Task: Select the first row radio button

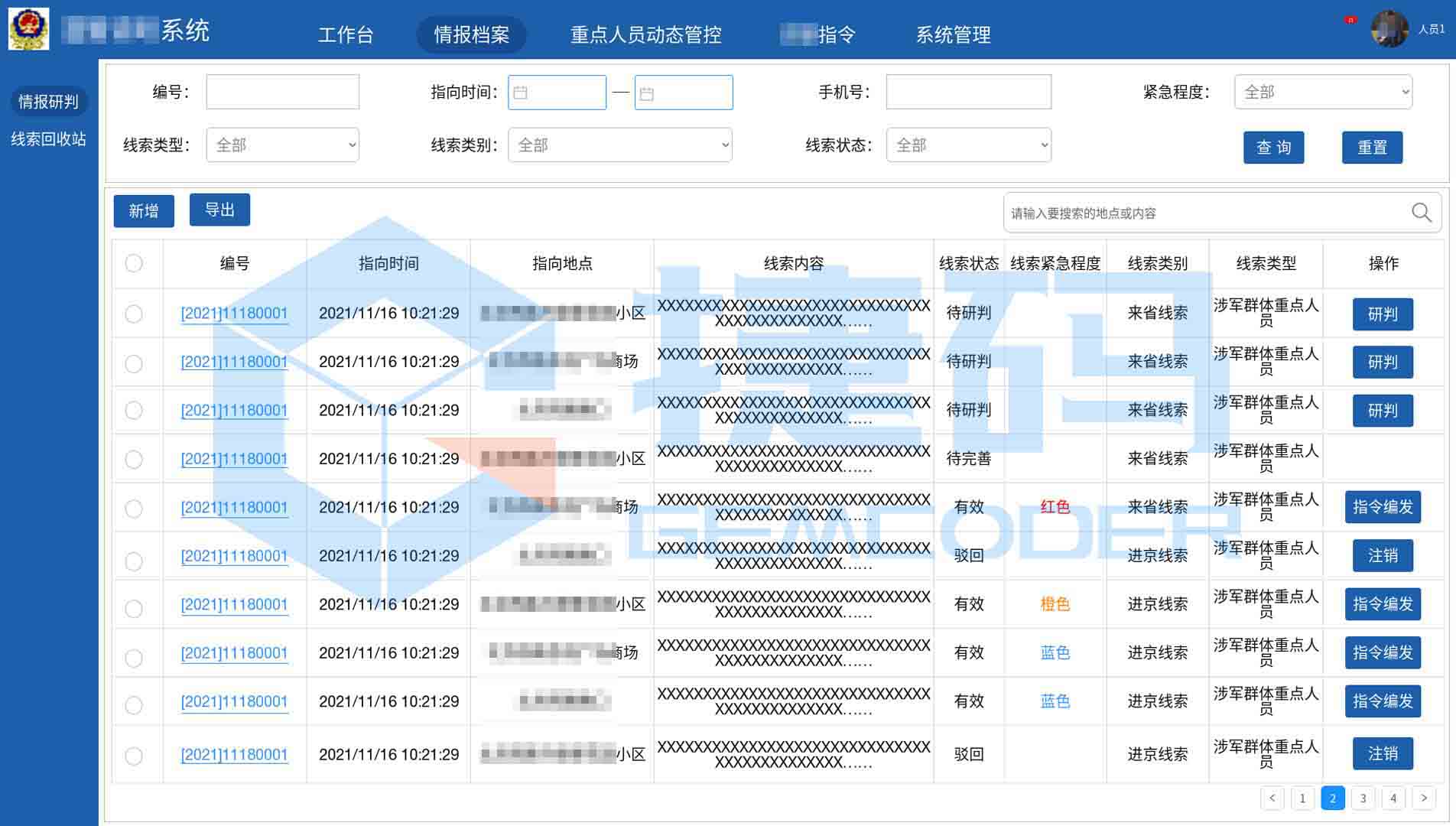Action: (x=135, y=314)
